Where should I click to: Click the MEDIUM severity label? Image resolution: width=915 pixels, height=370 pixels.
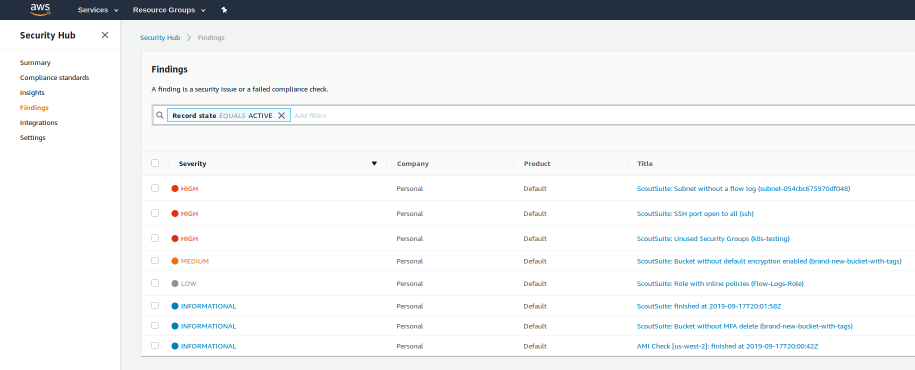[x=195, y=261]
